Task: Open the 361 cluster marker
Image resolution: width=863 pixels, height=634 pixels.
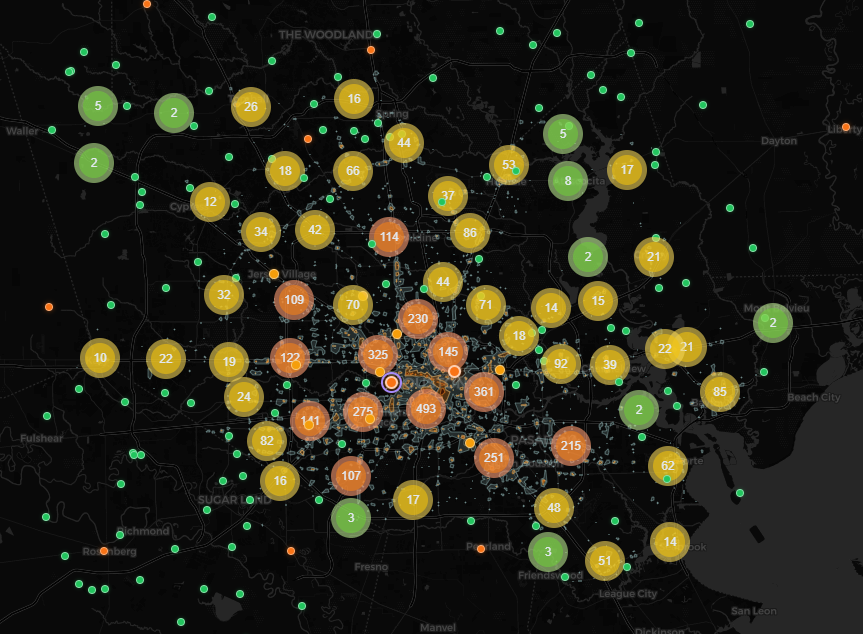Action: point(484,391)
